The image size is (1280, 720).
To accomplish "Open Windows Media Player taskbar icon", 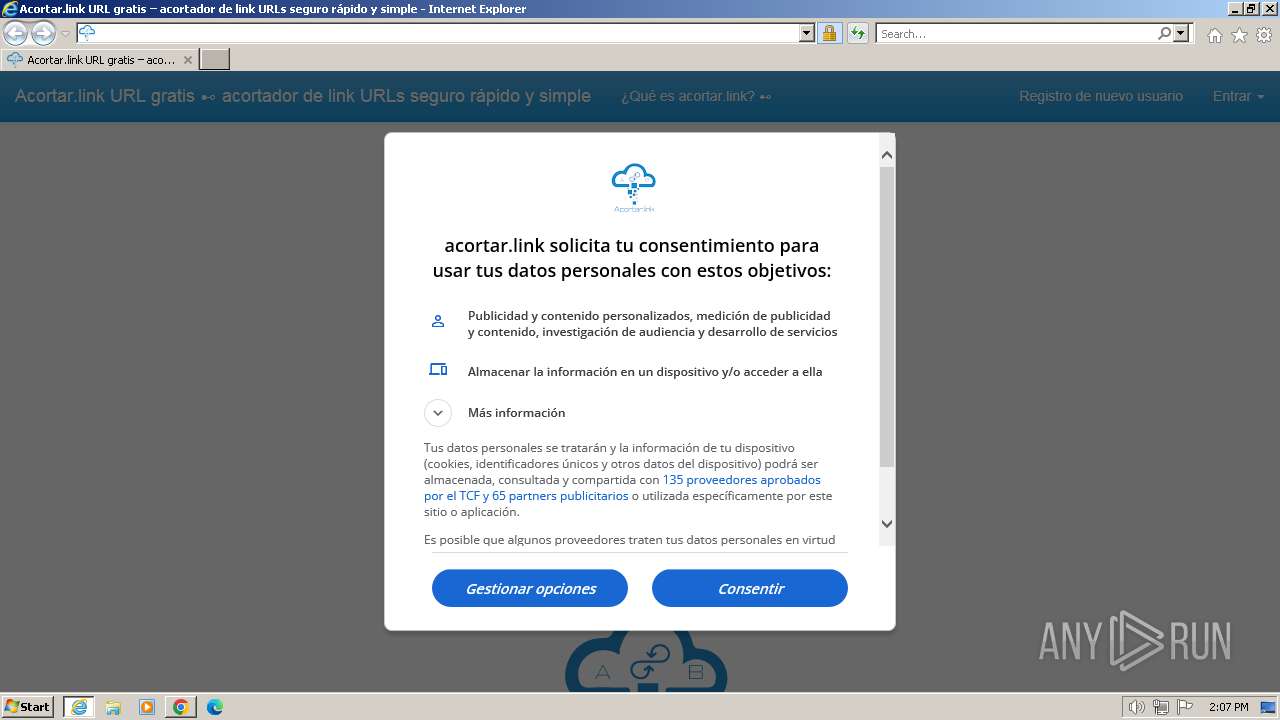I will (147, 707).
